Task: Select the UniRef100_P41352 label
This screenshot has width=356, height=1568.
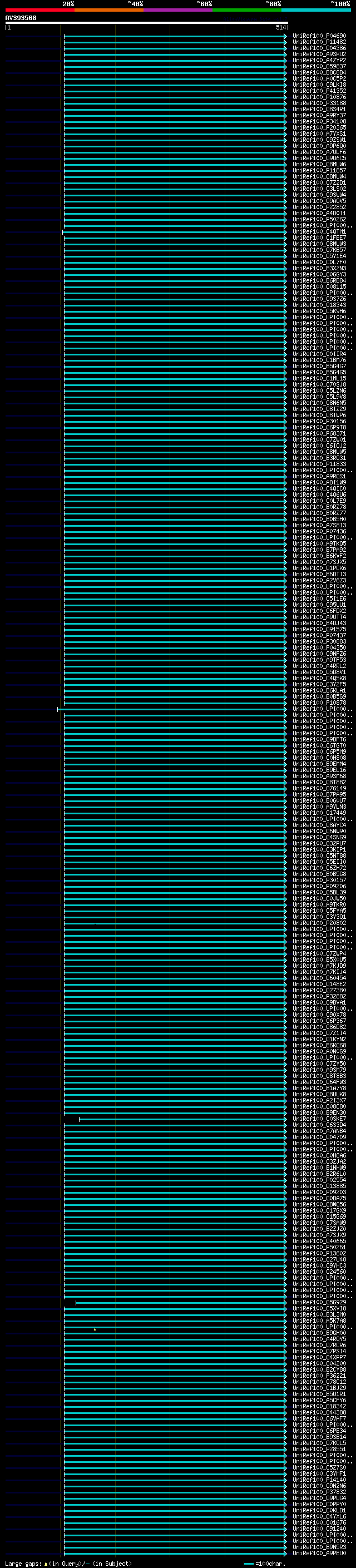Action: pyautogui.click(x=319, y=91)
